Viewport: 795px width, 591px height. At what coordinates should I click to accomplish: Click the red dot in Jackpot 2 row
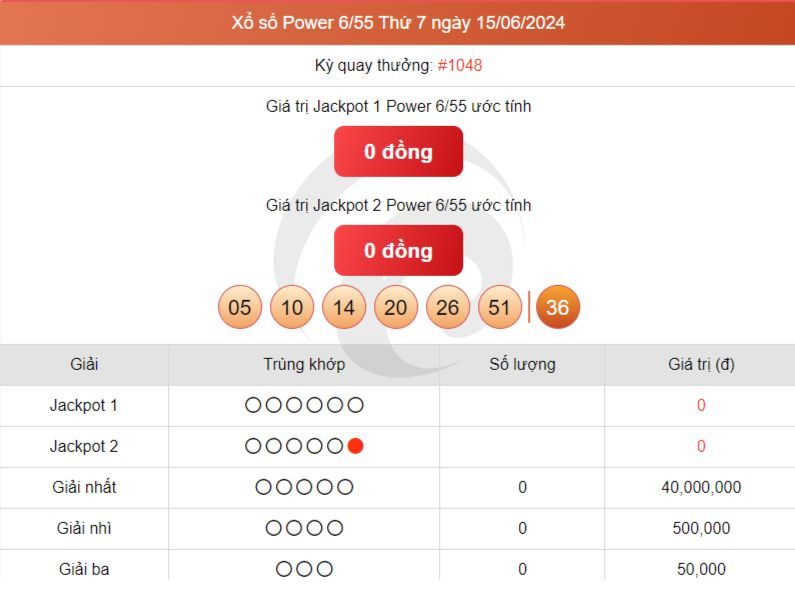pos(355,446)
